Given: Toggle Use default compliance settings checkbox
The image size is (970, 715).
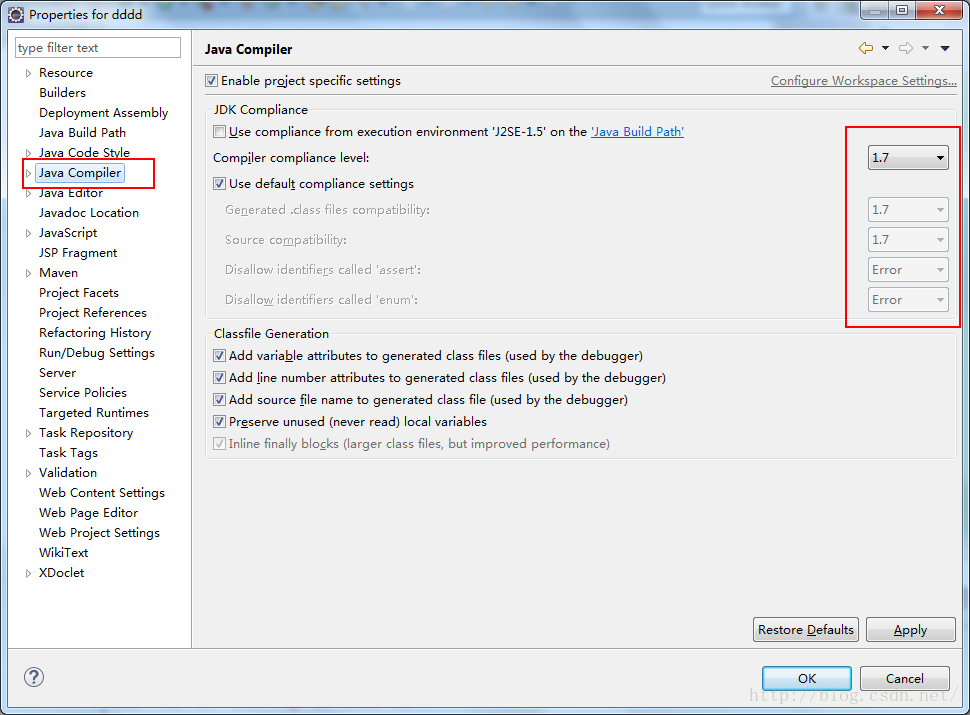Looking at the screenshot, I should pyautogui.click(x=219, y=184).
